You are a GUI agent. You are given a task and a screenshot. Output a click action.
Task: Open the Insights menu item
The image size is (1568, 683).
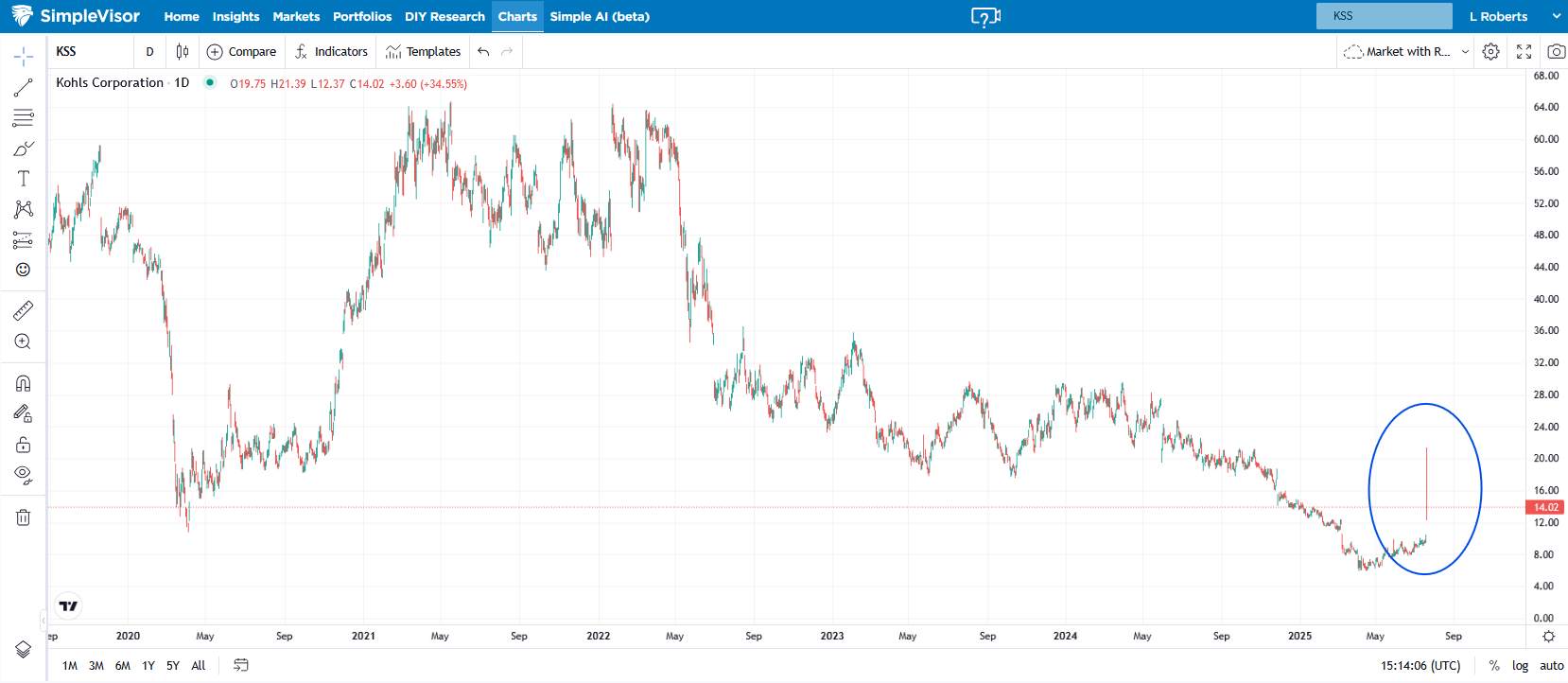(235, 17)
